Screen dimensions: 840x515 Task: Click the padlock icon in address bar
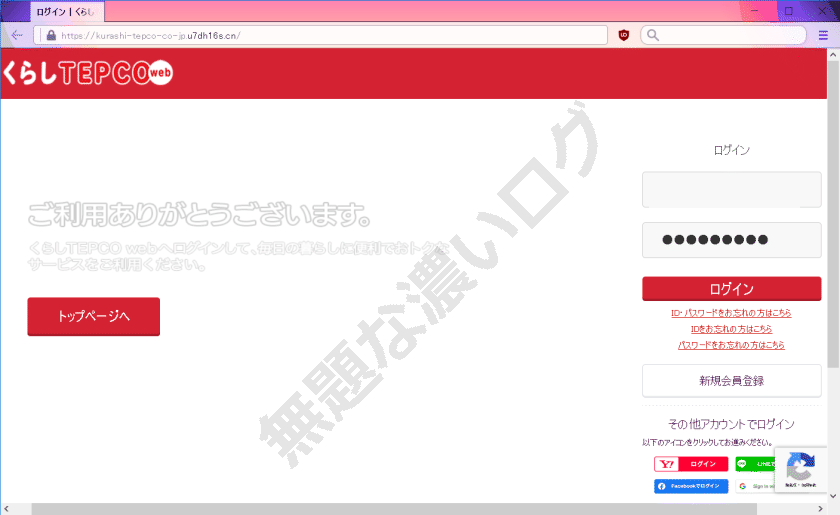51,35
